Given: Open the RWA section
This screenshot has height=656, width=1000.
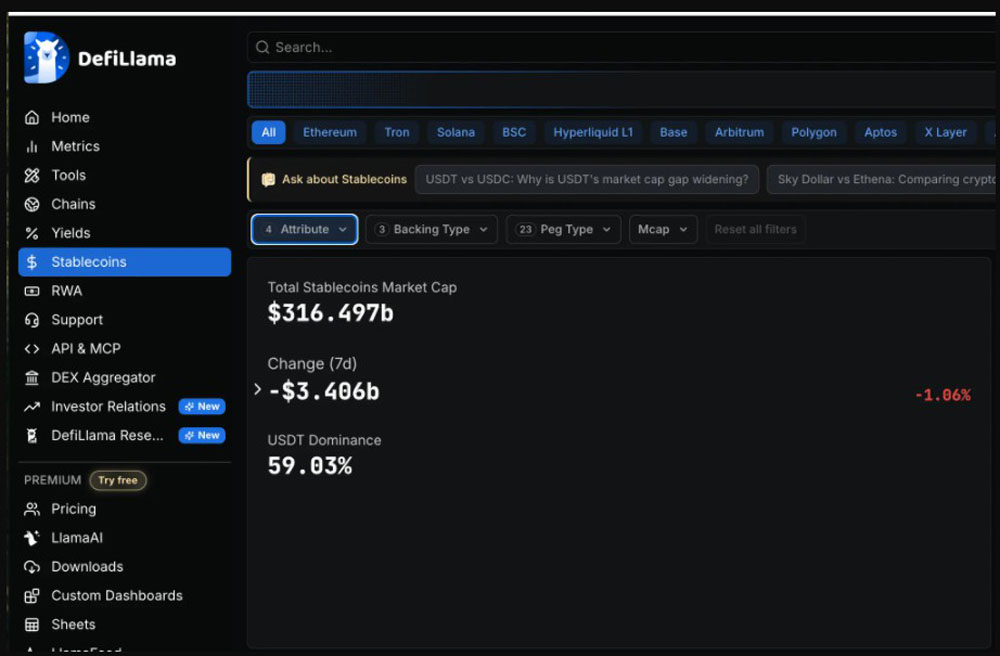Looking at the screenshot, I should [66, 291].
